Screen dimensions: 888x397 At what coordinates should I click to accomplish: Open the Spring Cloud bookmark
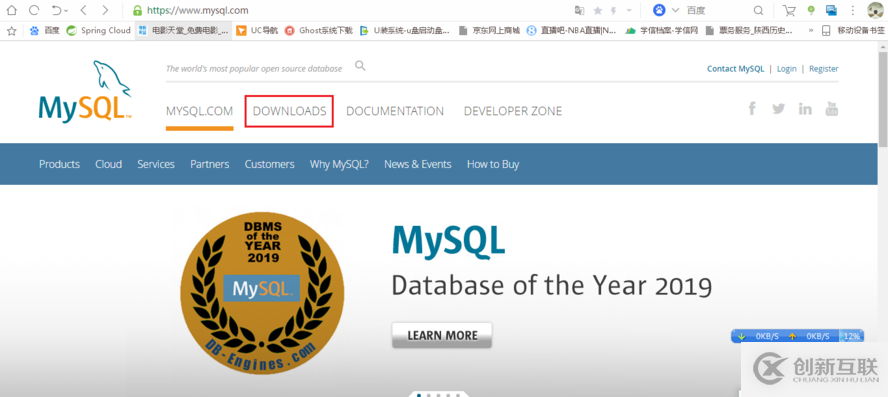pyautogui.click(x=99, y=31)
